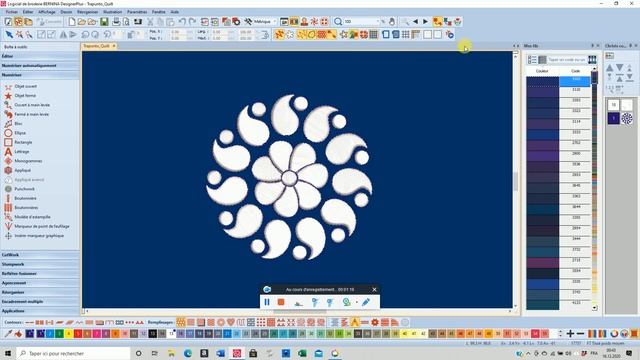
Task: Expand the Éditer toolbox section
Action: click(40, 56)
